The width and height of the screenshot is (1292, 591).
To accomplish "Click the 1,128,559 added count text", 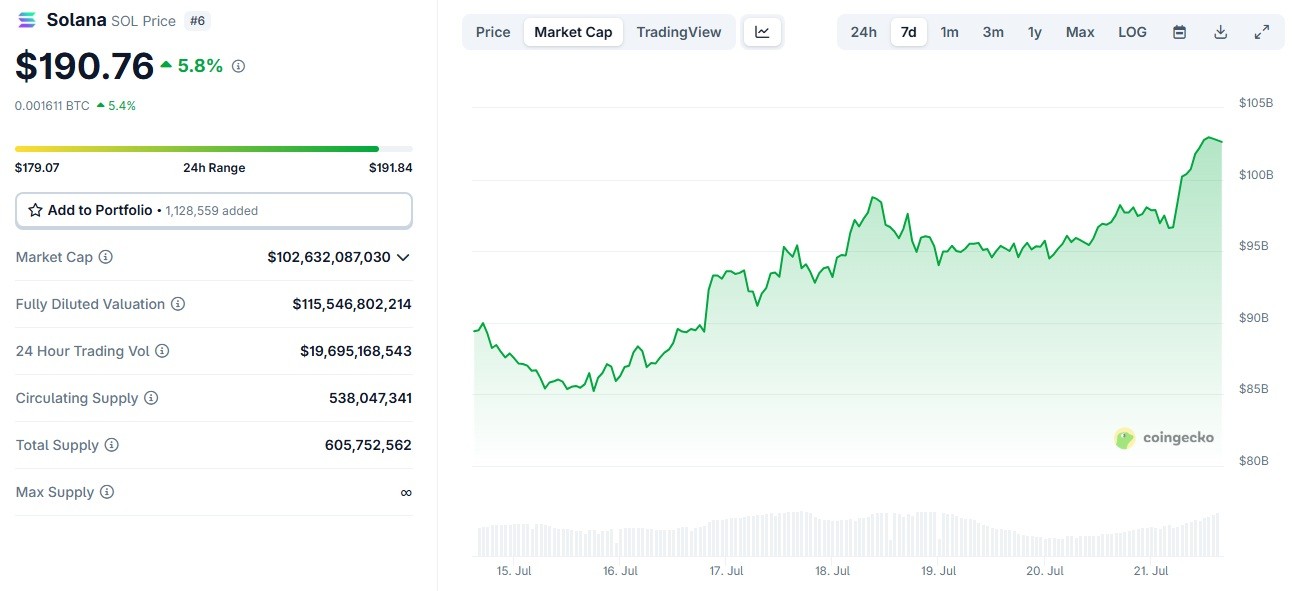I will click(x=212, y=211).
